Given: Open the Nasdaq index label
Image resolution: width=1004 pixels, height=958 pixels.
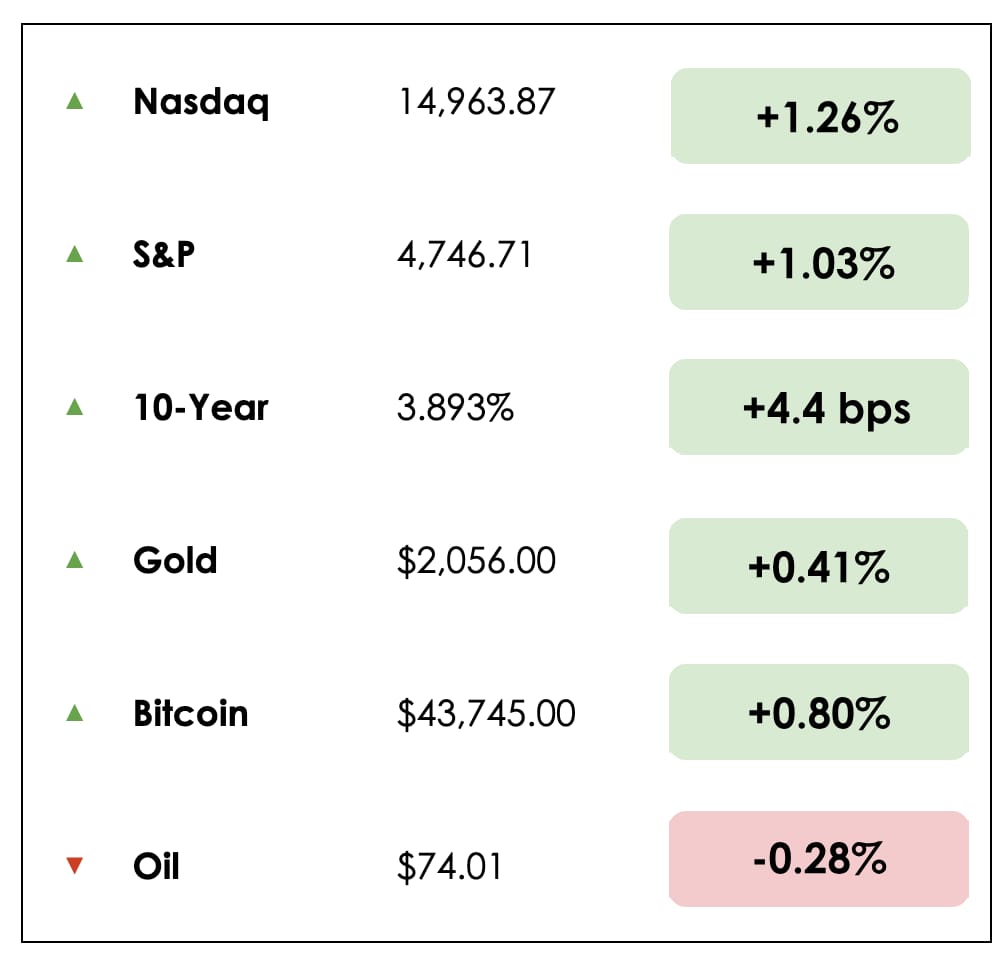Looking at the screenshot, I should [201, 101].
